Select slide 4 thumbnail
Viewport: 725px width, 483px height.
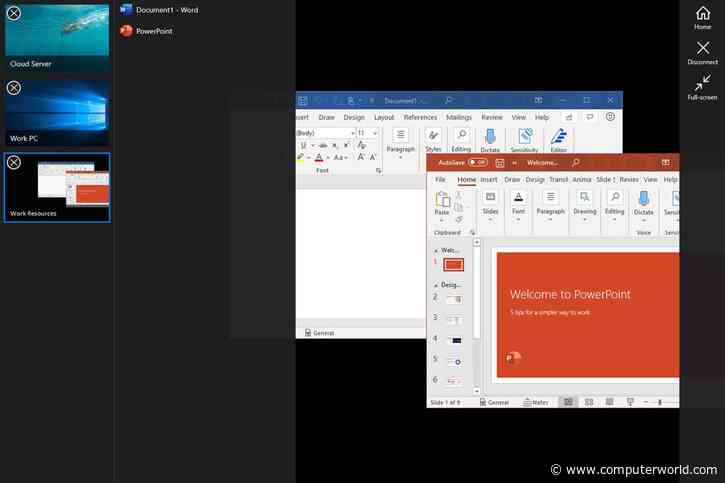455,340
